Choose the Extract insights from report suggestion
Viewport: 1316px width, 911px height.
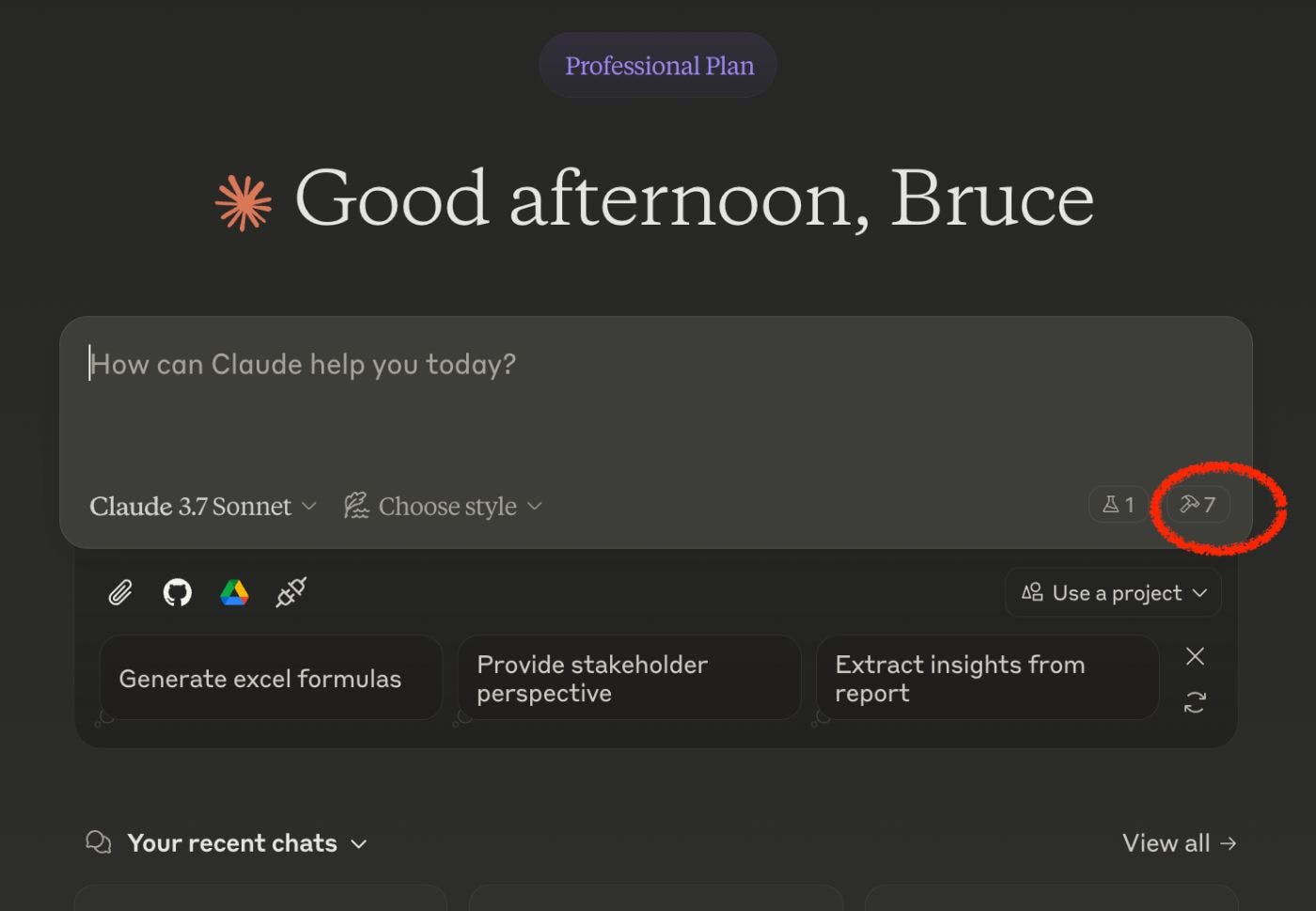click(986, 679)
